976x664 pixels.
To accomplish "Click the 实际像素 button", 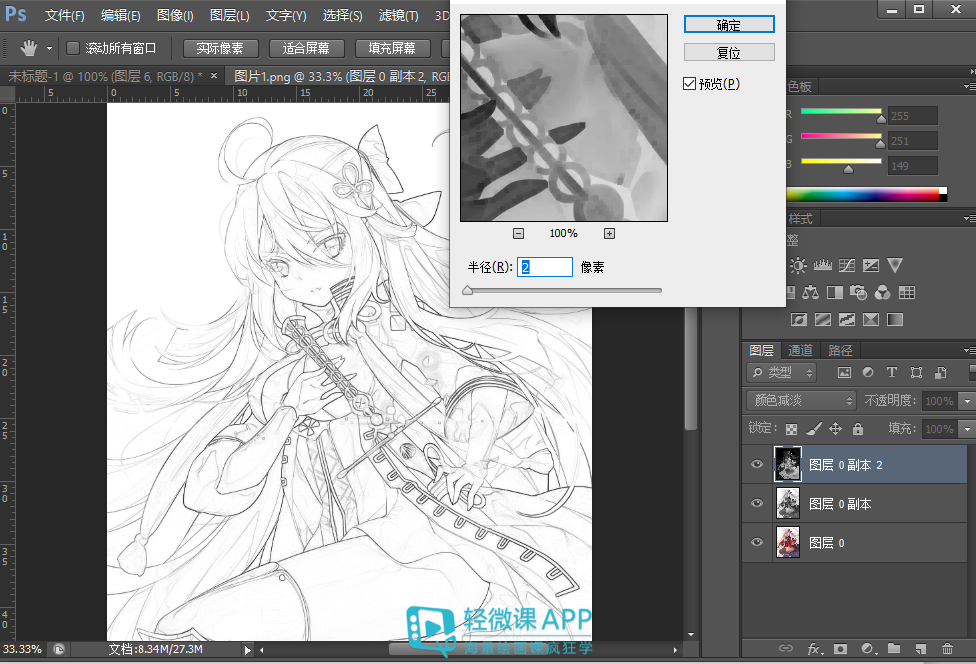I will pyautogui.click(x=220, y=48).
